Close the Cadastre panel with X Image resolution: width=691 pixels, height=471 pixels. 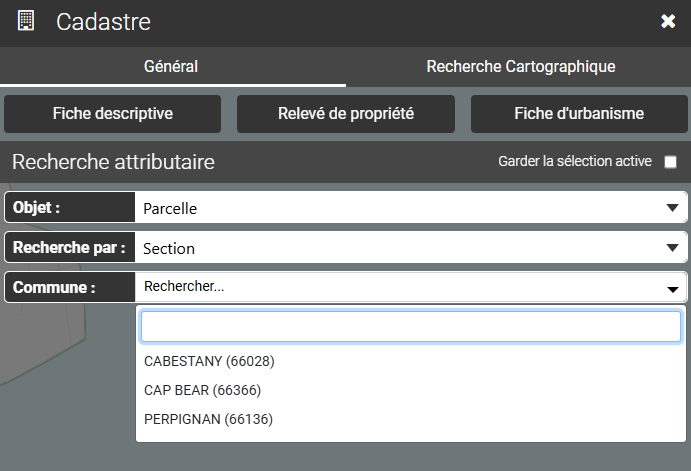668,21
